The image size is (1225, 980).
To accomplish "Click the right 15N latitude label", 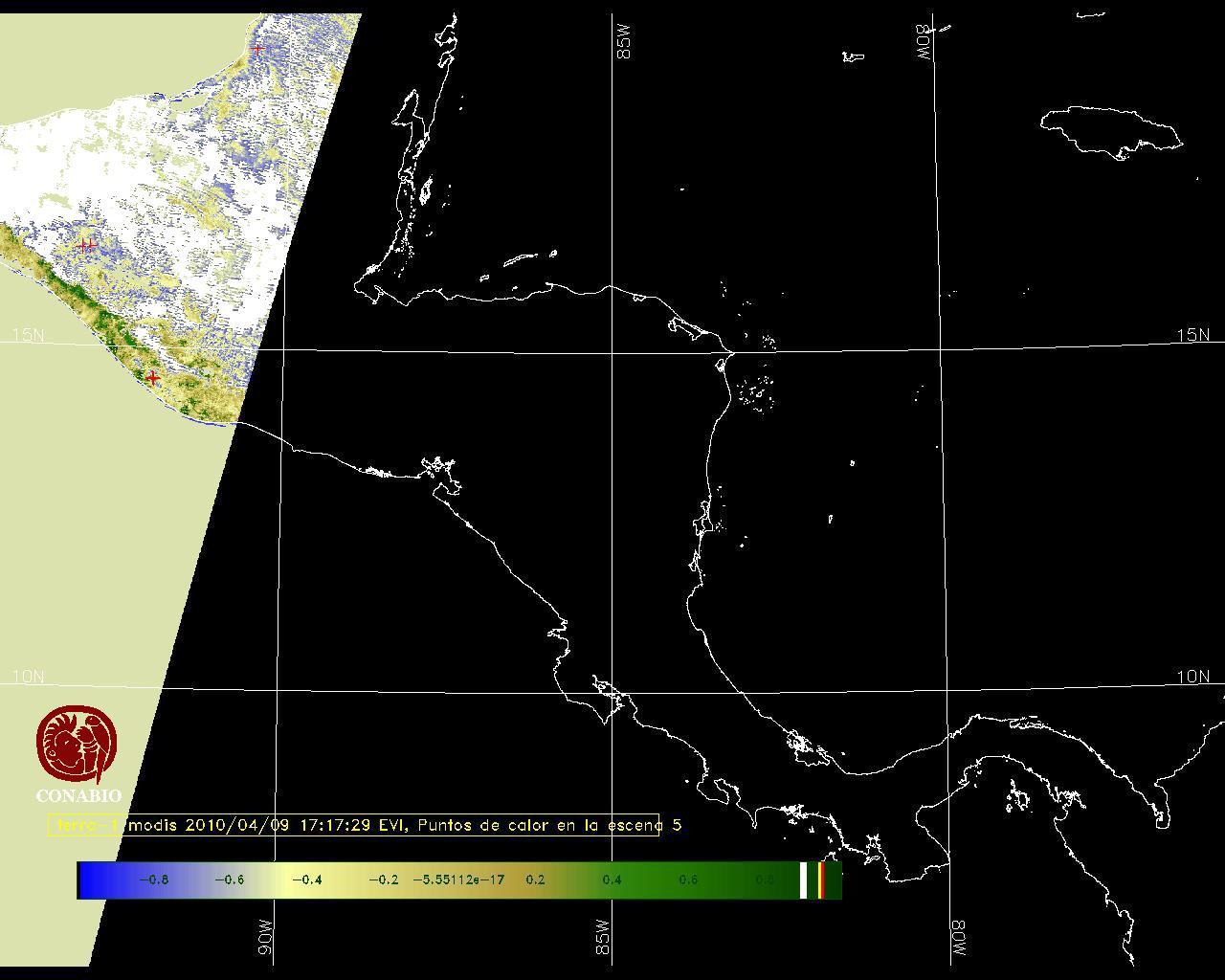I will pyautogui.click(x=1192, y=335).
